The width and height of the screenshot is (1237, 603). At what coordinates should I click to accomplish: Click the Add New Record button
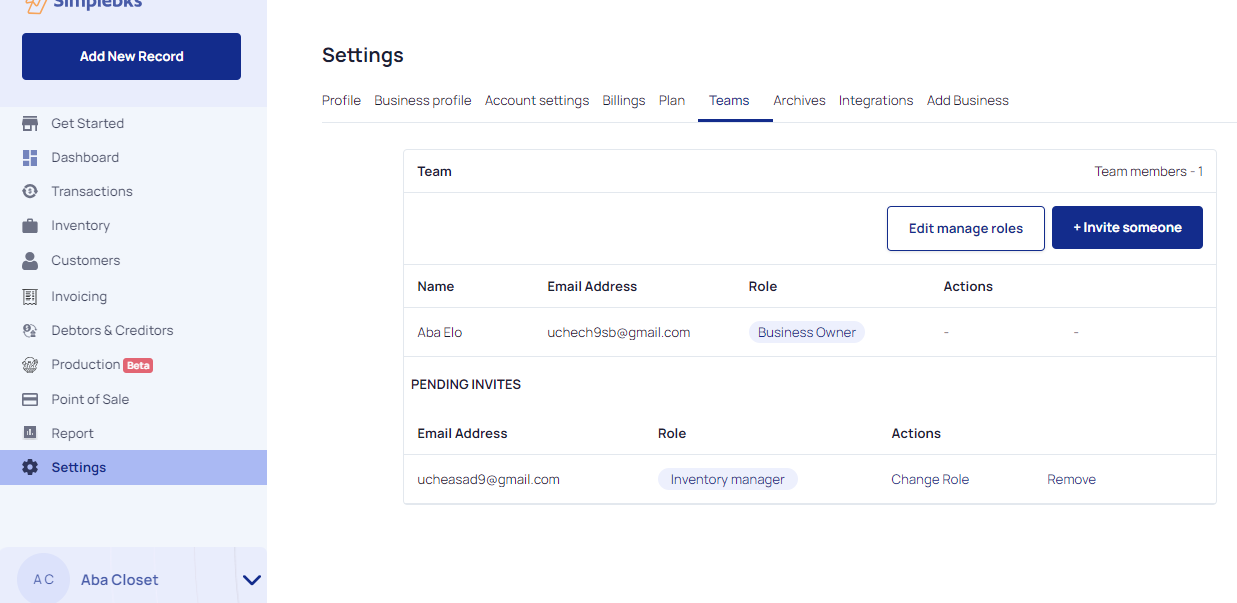tap(131, 57)
